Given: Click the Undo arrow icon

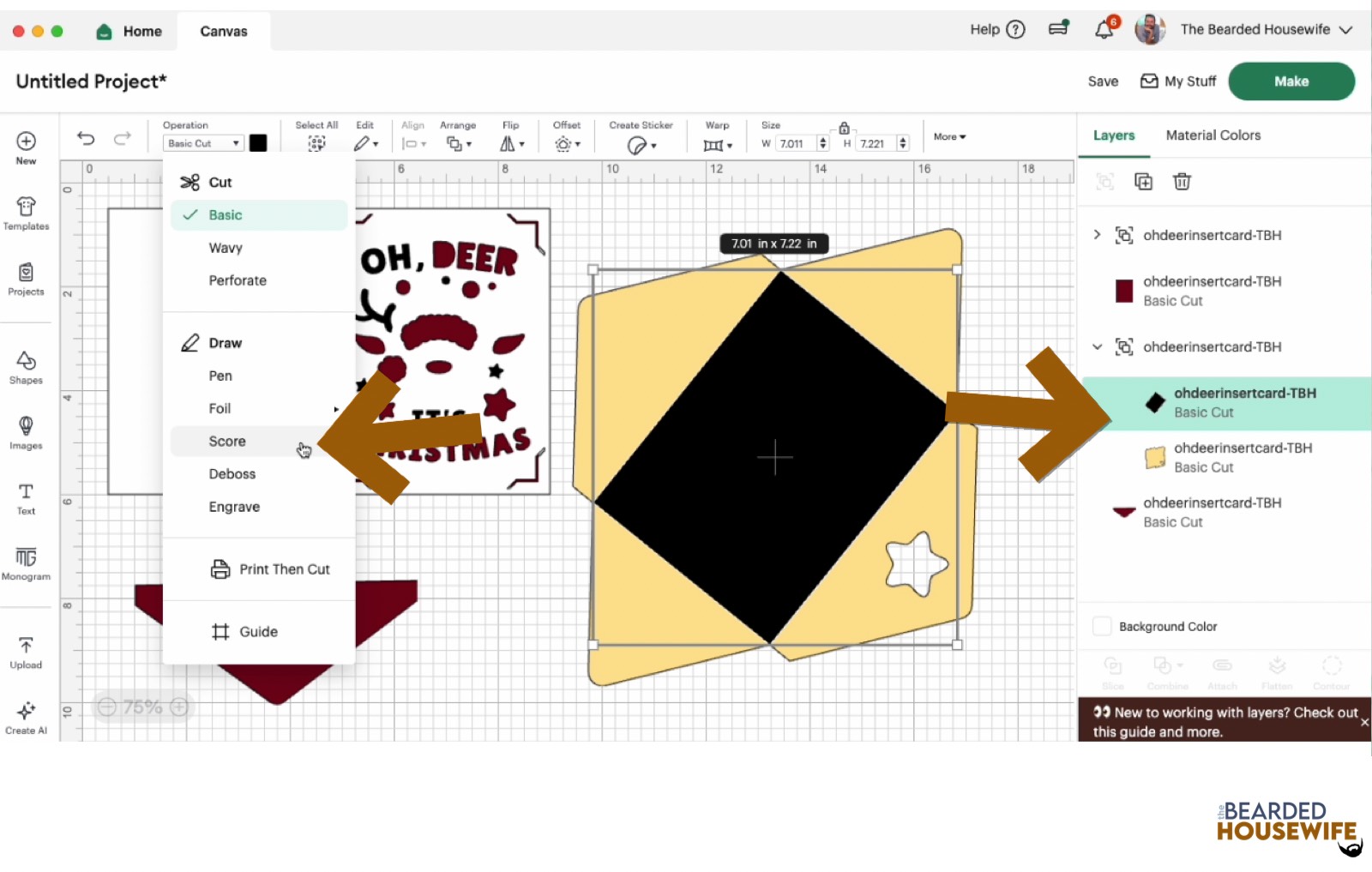Looking at the screenshot, I should click(86, 138).
